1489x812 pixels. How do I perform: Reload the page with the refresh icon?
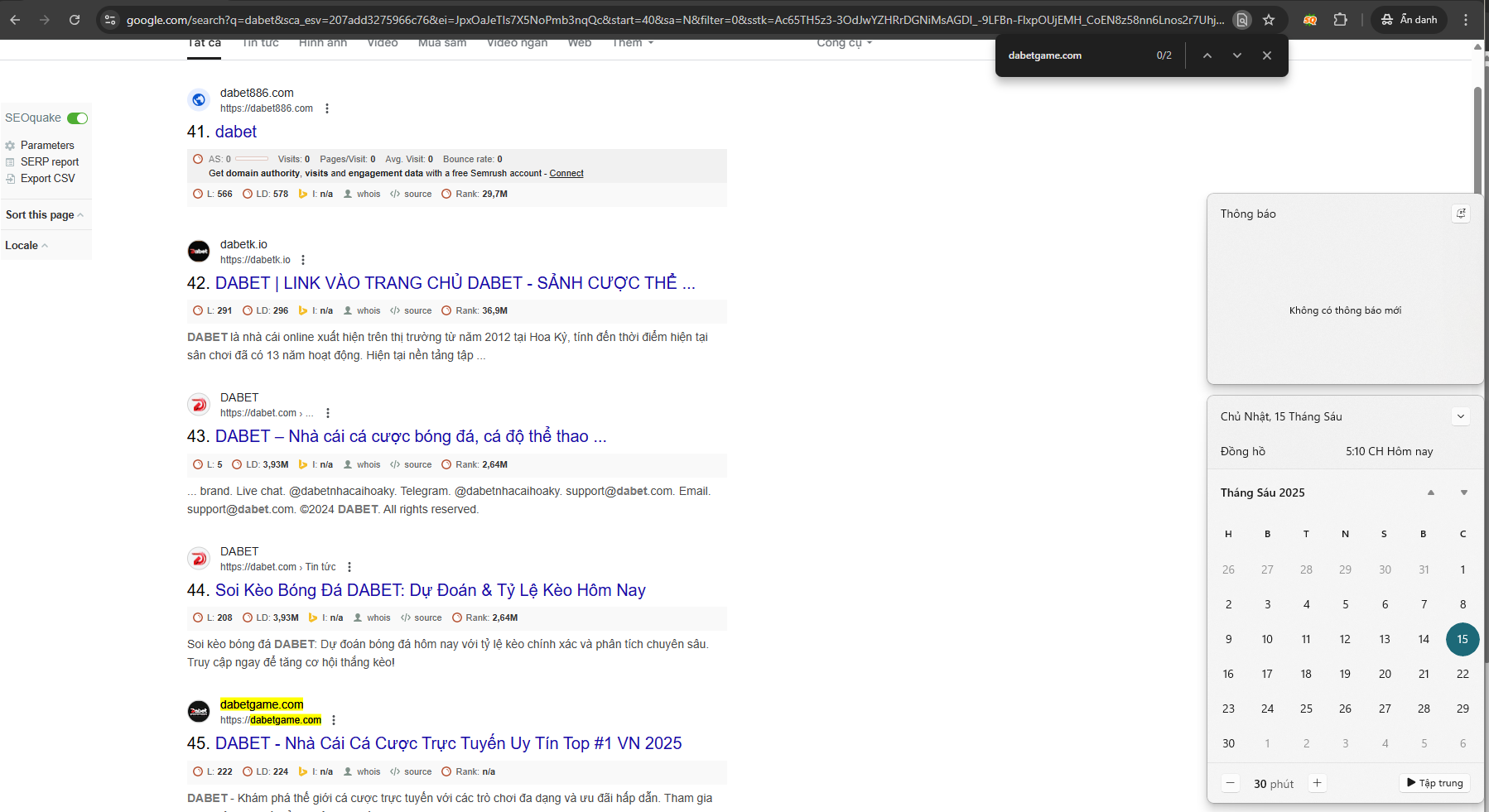coord(75,20)
